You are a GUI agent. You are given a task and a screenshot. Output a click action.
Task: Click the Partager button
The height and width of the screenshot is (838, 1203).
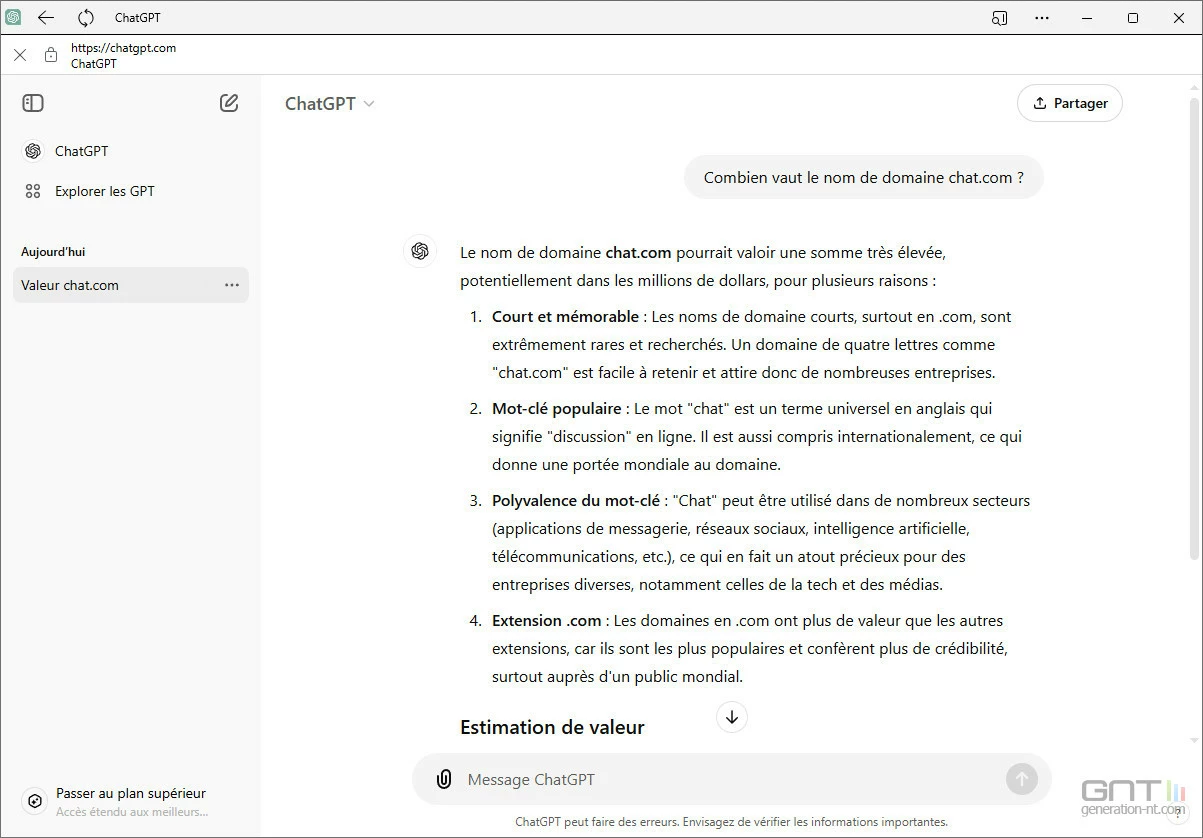point(1069,103)
